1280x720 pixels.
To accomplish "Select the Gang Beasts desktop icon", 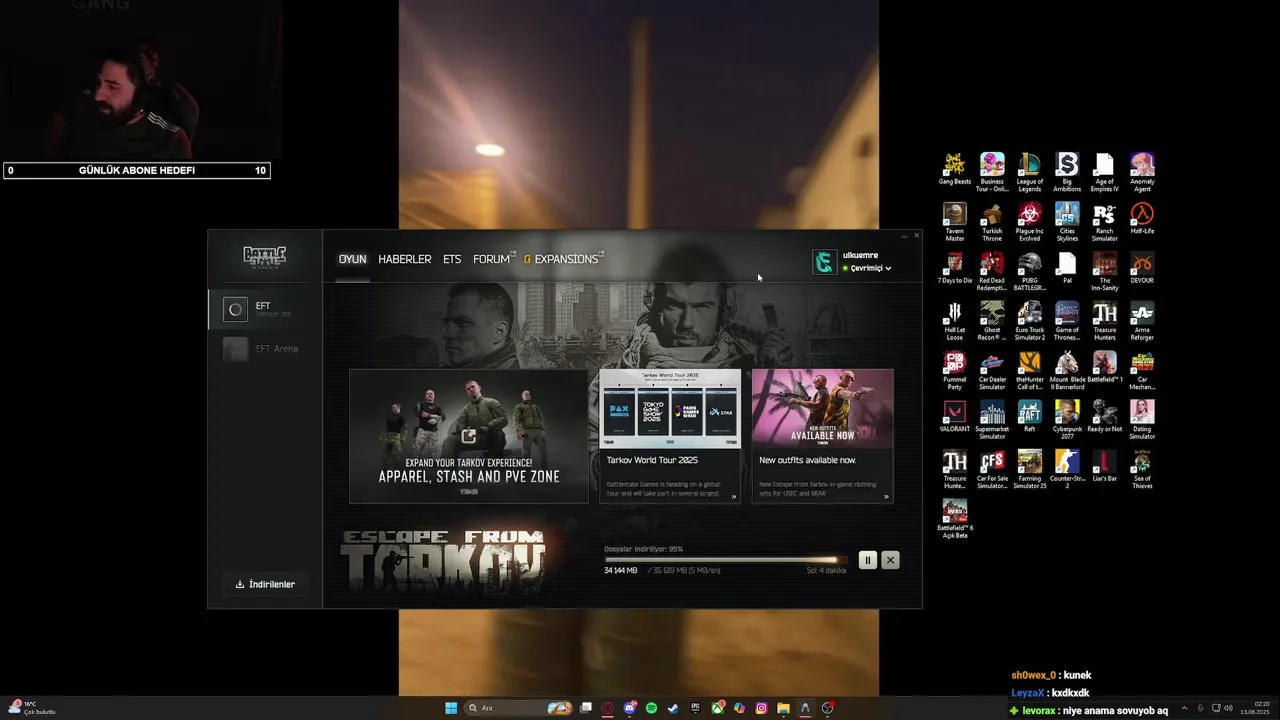I will [955, 169].
